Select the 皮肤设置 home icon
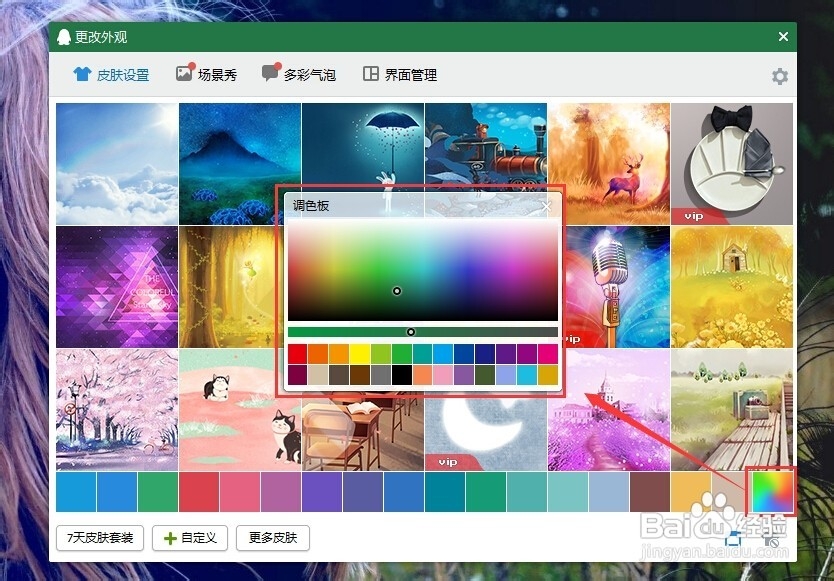The height and width of the screenshot is (581, 834). [x=84, y=74]
